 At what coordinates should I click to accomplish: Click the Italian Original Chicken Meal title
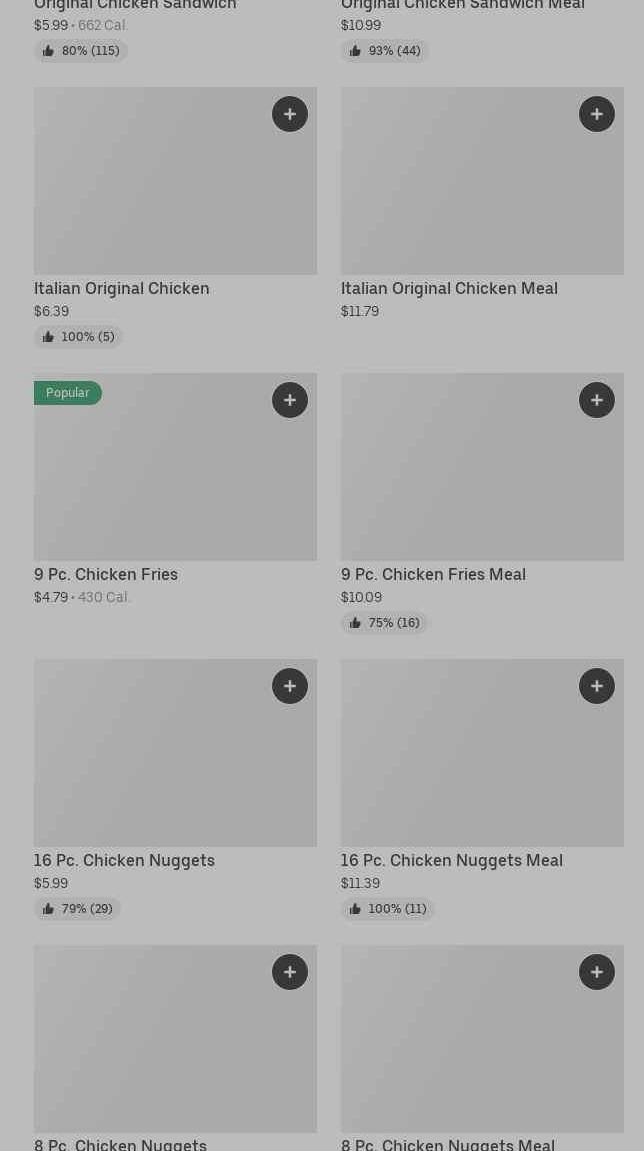coord(449,288)
